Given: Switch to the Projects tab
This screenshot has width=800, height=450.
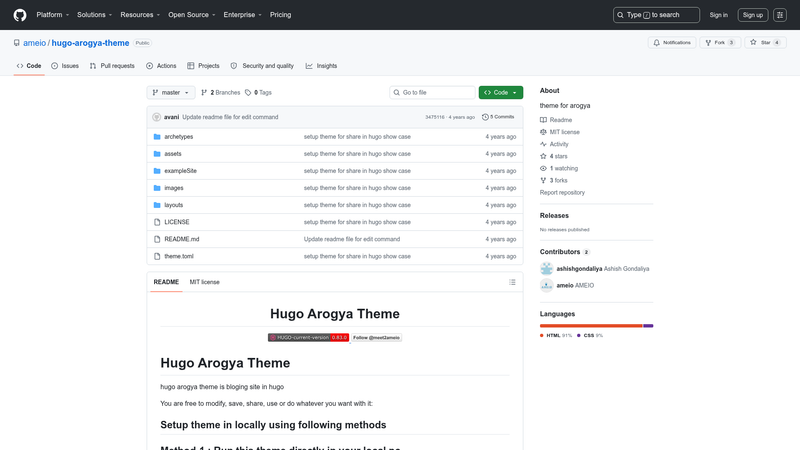Looking at the screenshot, I should [203, 66].
